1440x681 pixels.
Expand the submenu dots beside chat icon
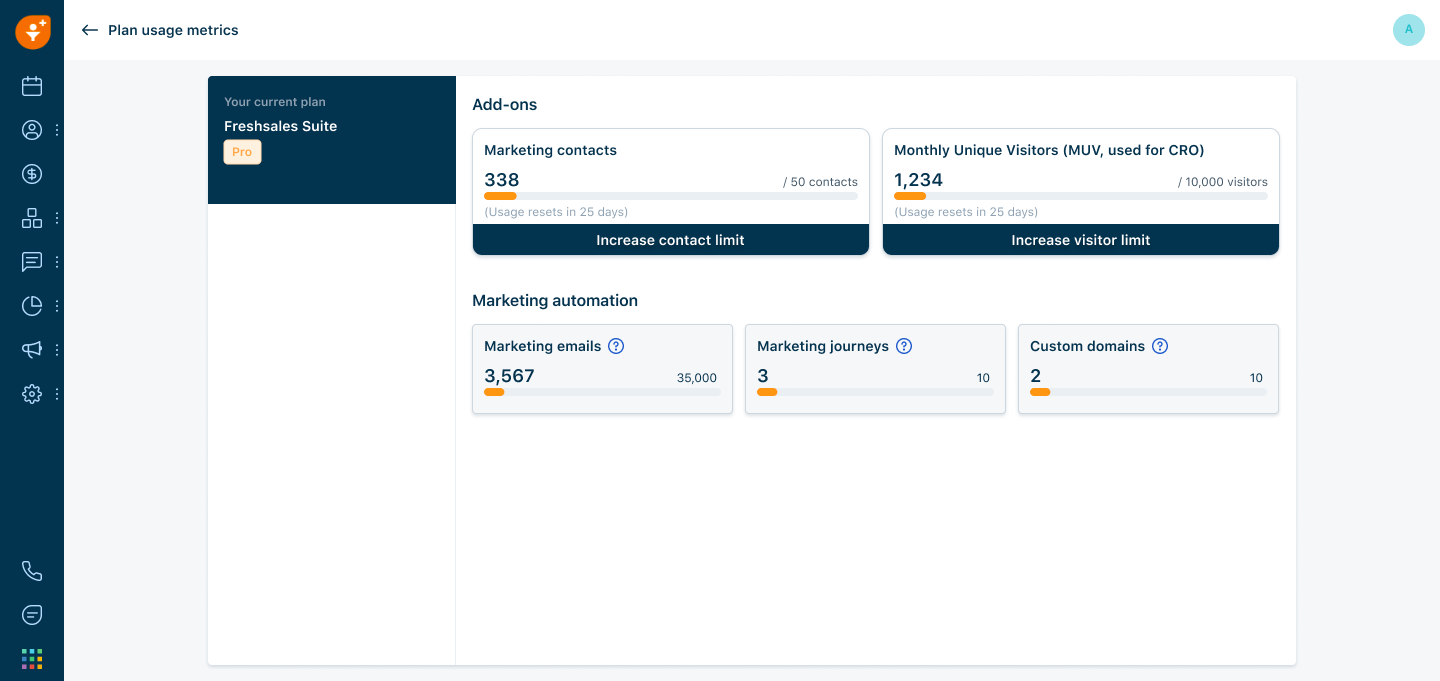click(x=57, y=262)
